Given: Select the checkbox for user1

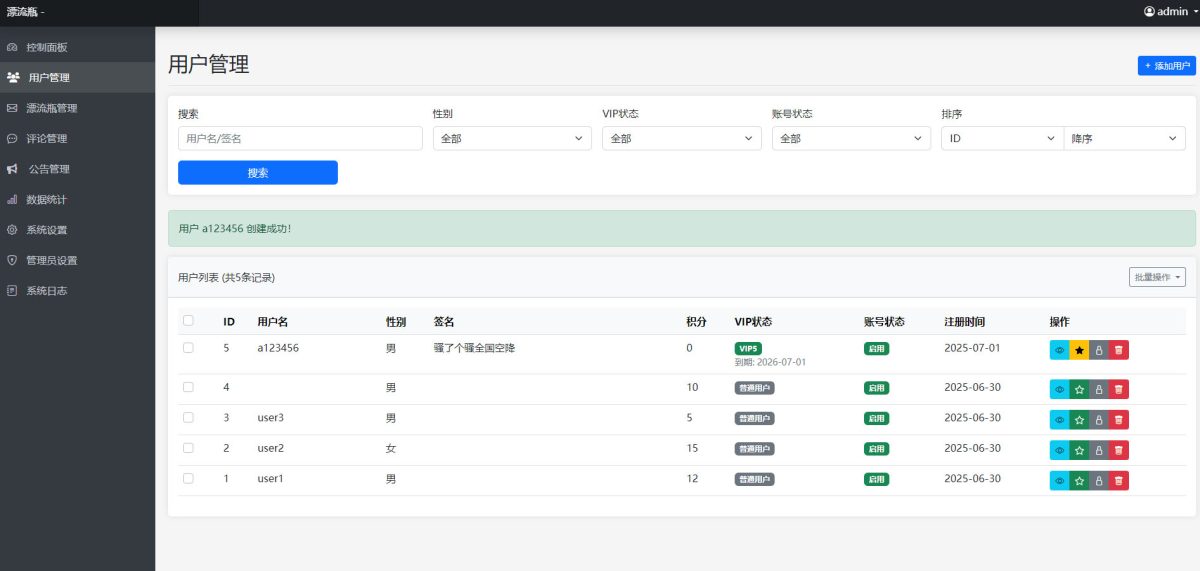Looking at the screenshot, I should click(x=188, y=478).
